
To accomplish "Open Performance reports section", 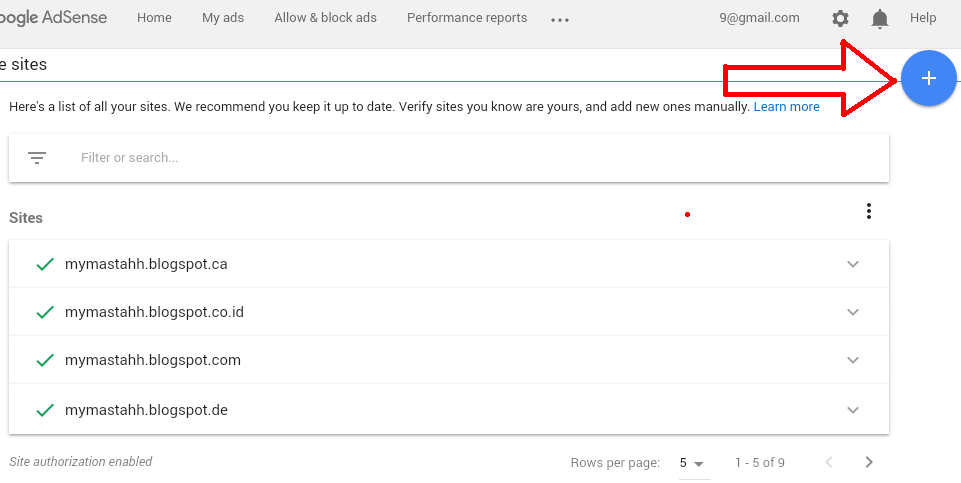I will pyautogui.click(x=467, y=18).
